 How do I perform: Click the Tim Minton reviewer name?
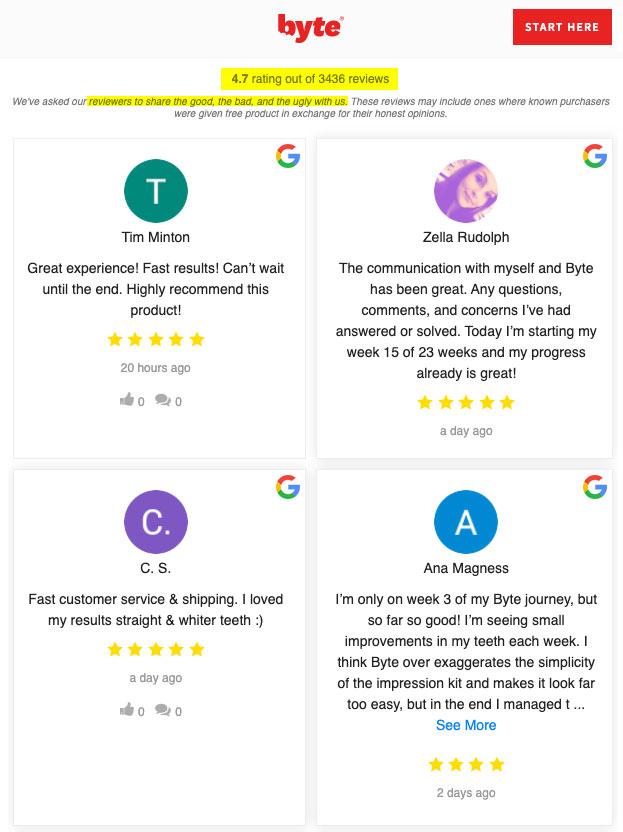[155, 237]
